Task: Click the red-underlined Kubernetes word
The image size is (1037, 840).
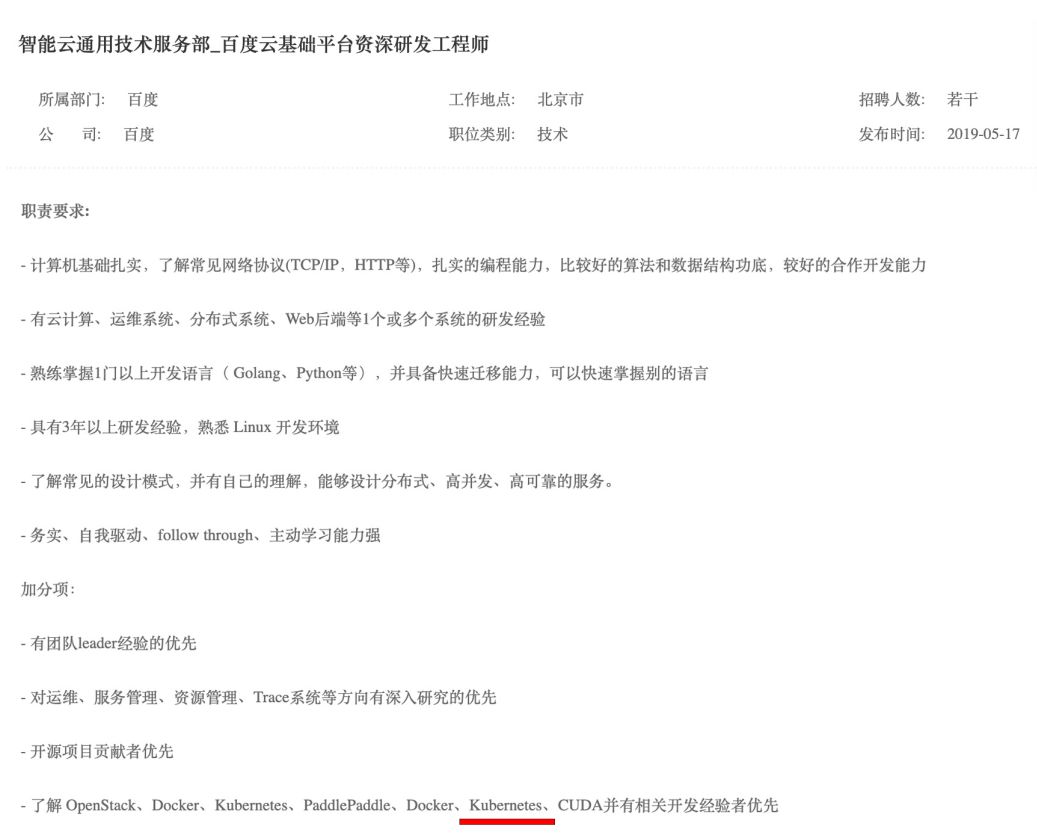Action: pyautogui.click(x=505, y=805)
